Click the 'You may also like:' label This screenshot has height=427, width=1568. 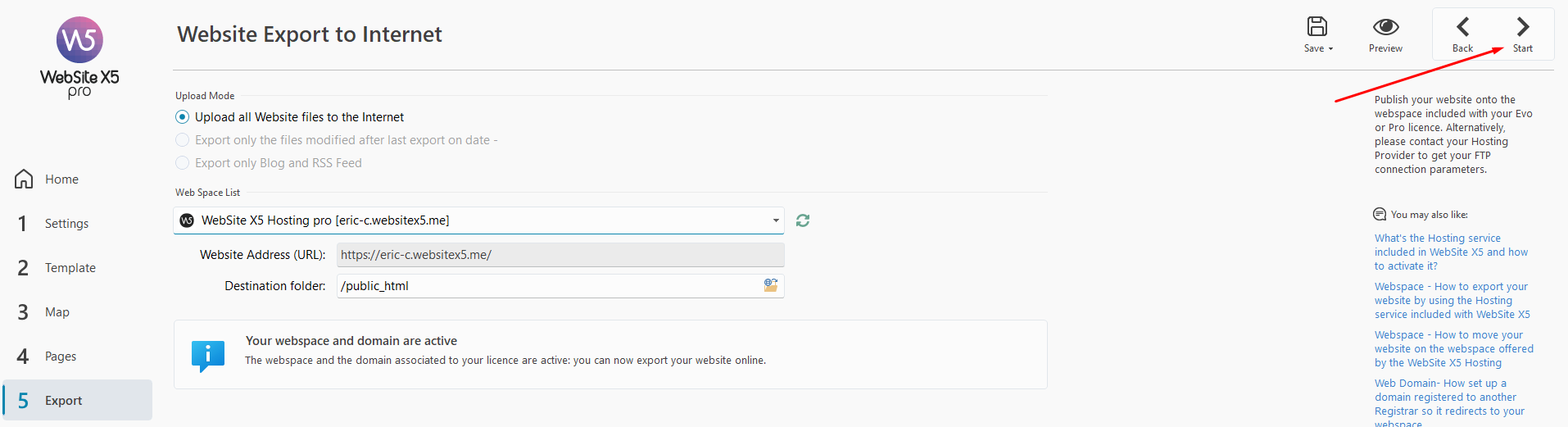pos(1429,215)
